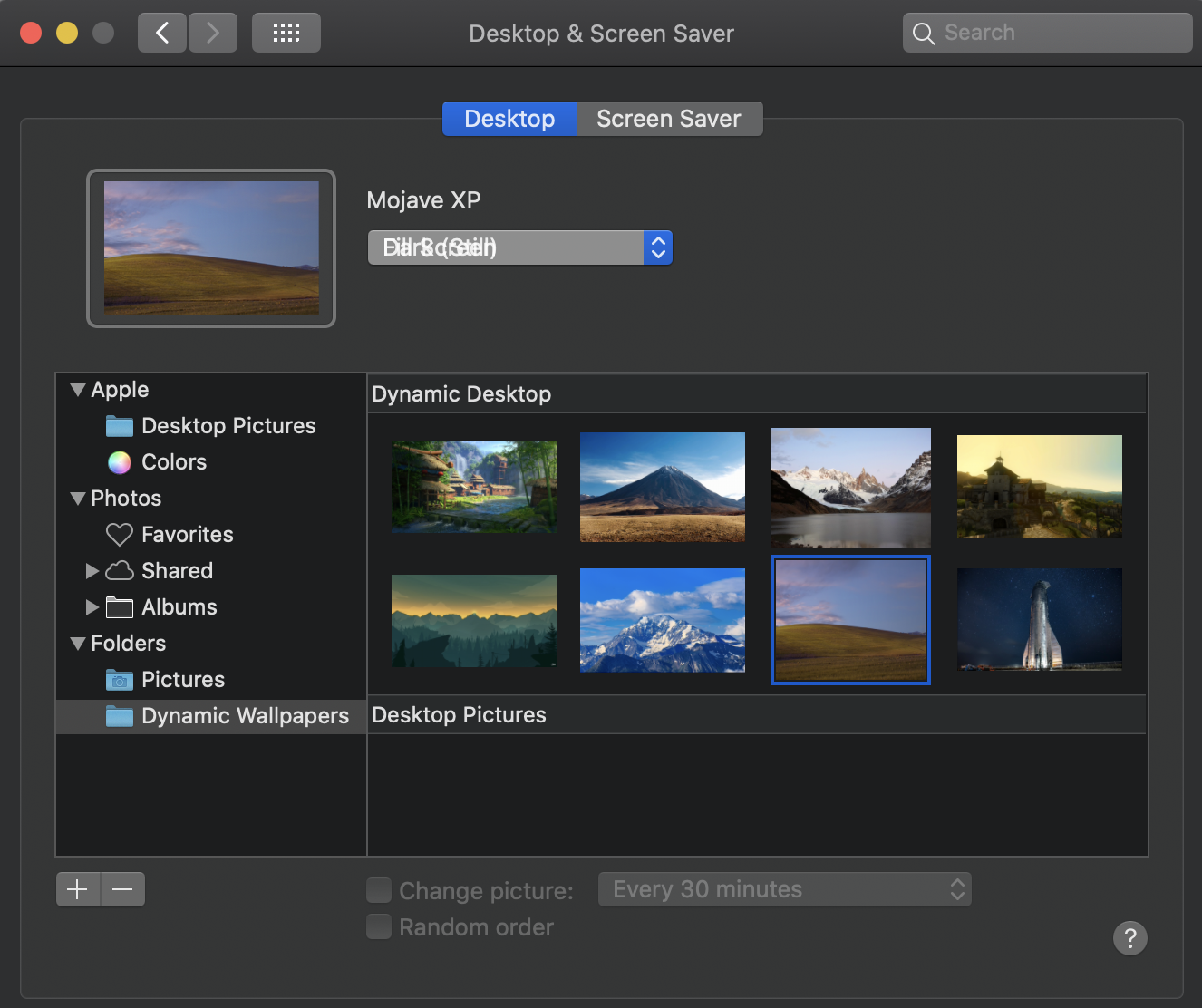Image resolution: width=1202 pixels, height=1008 pixels.
Task: Switch to the Screen Saver tab
Action: (669, 119)
